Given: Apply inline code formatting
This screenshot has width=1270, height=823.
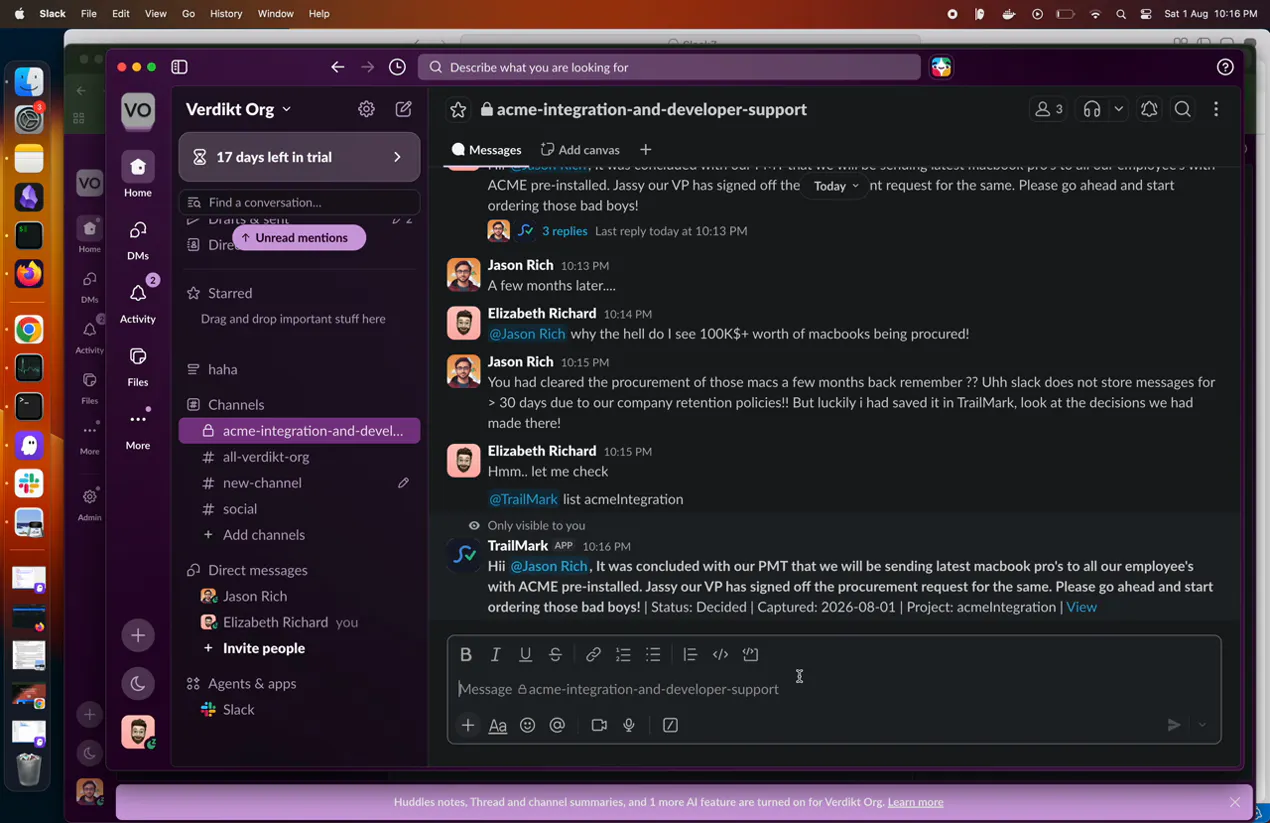Looking at the screenshot, I should pyautogui.click(x=720, y=655).
